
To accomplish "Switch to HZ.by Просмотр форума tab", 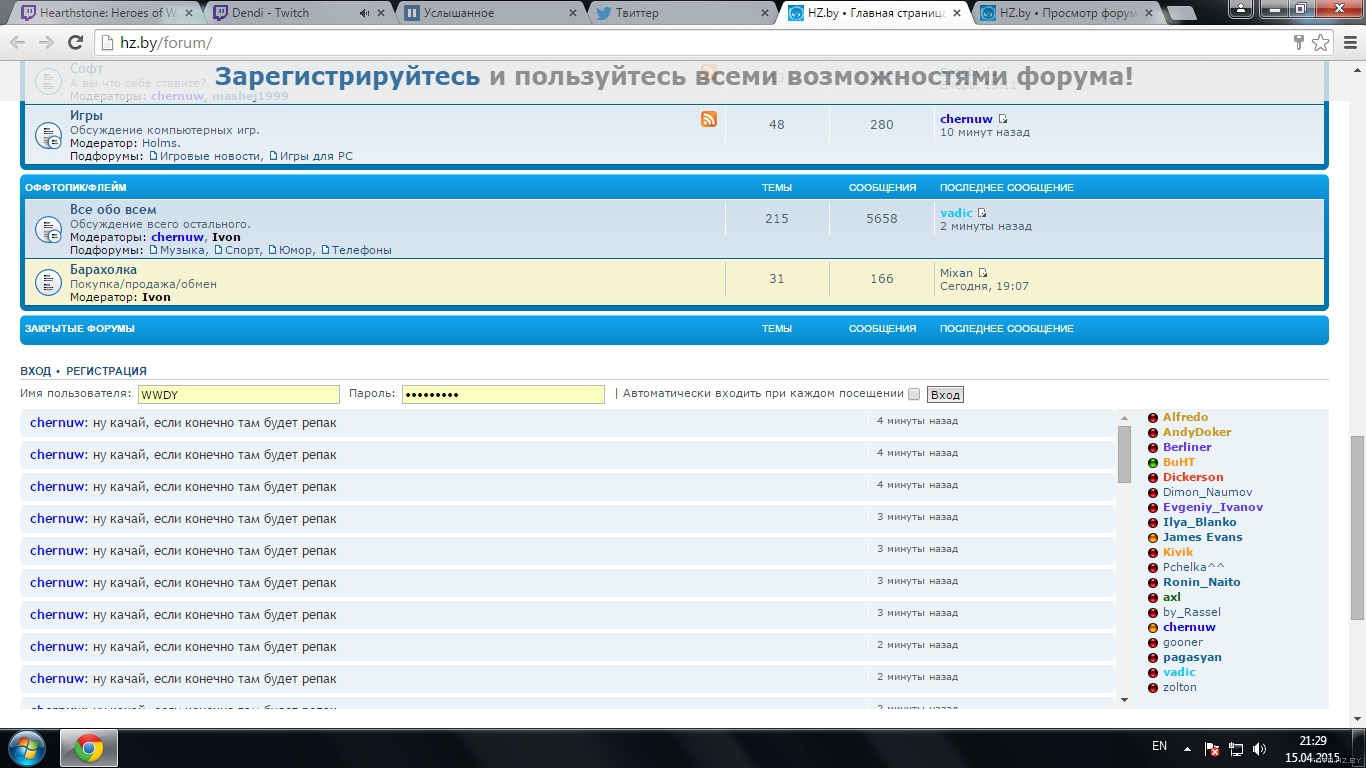I will 1066,13.
